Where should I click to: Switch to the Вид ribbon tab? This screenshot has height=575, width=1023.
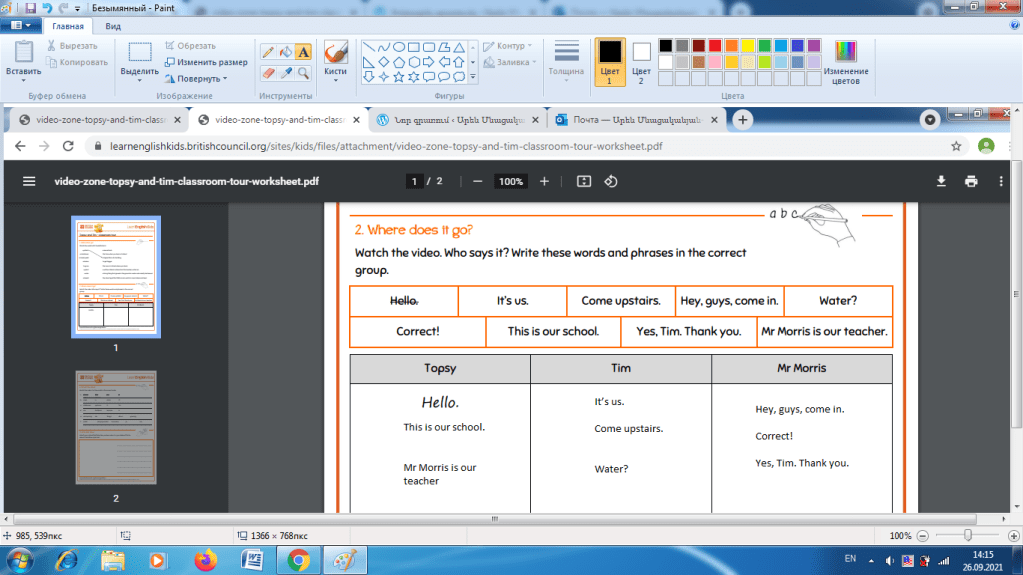pos(114,27)
